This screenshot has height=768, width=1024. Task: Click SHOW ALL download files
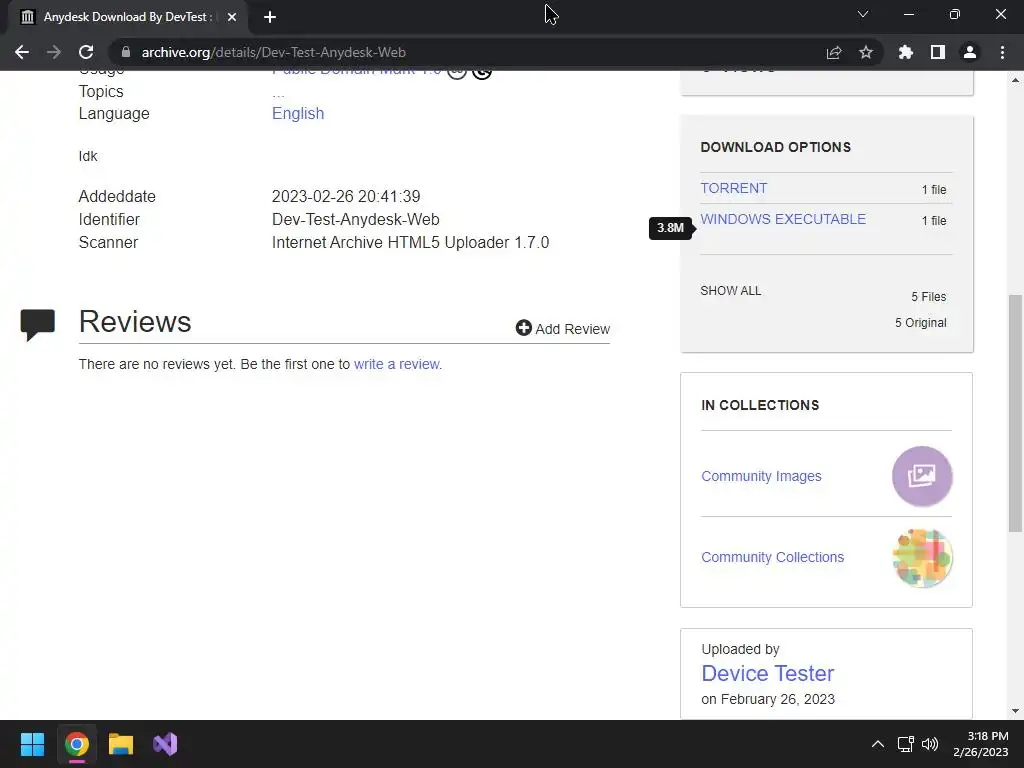pyautogui.click(x=731, y=291)
